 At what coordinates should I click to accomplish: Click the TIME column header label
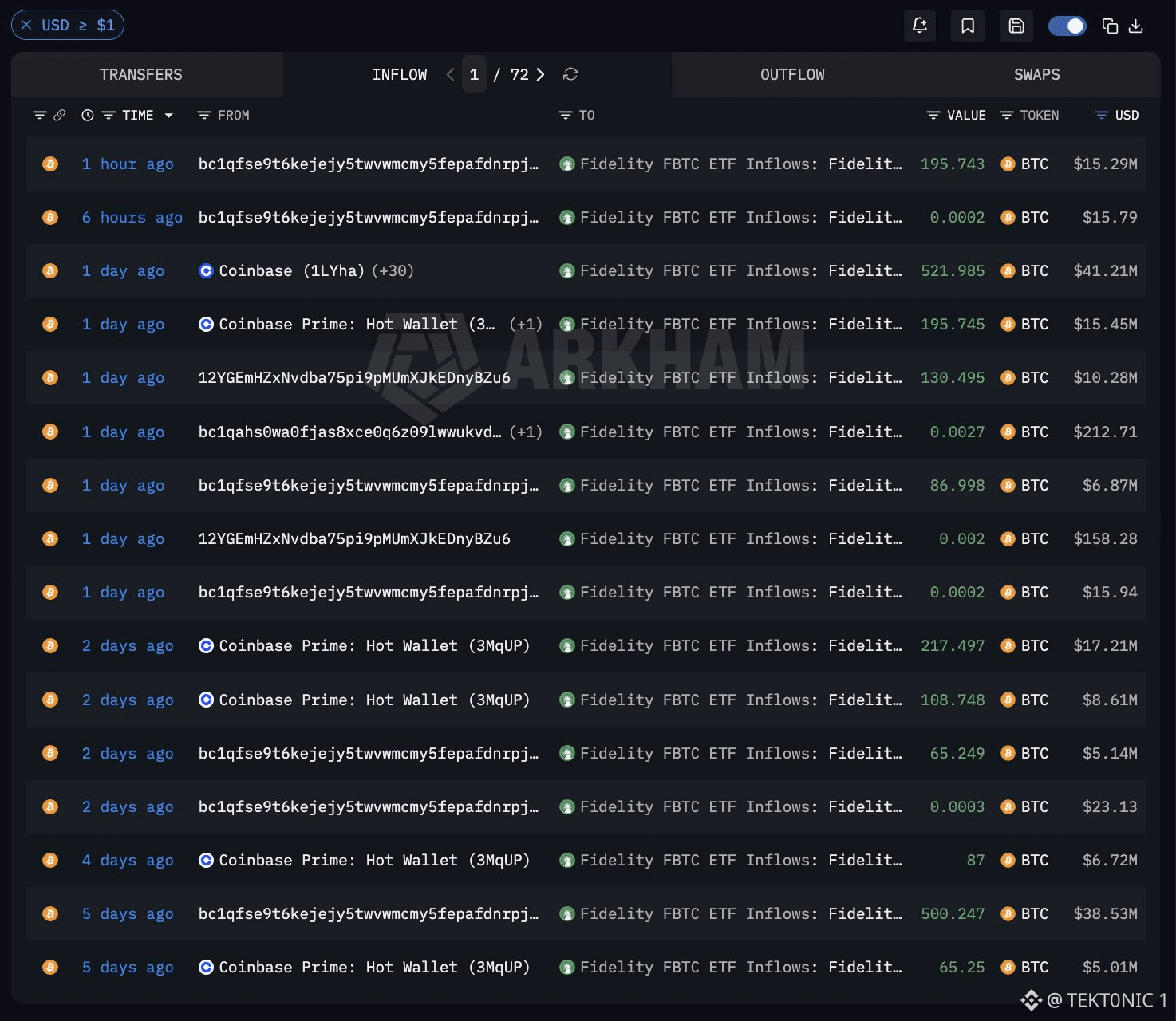(x=138, y=116)
